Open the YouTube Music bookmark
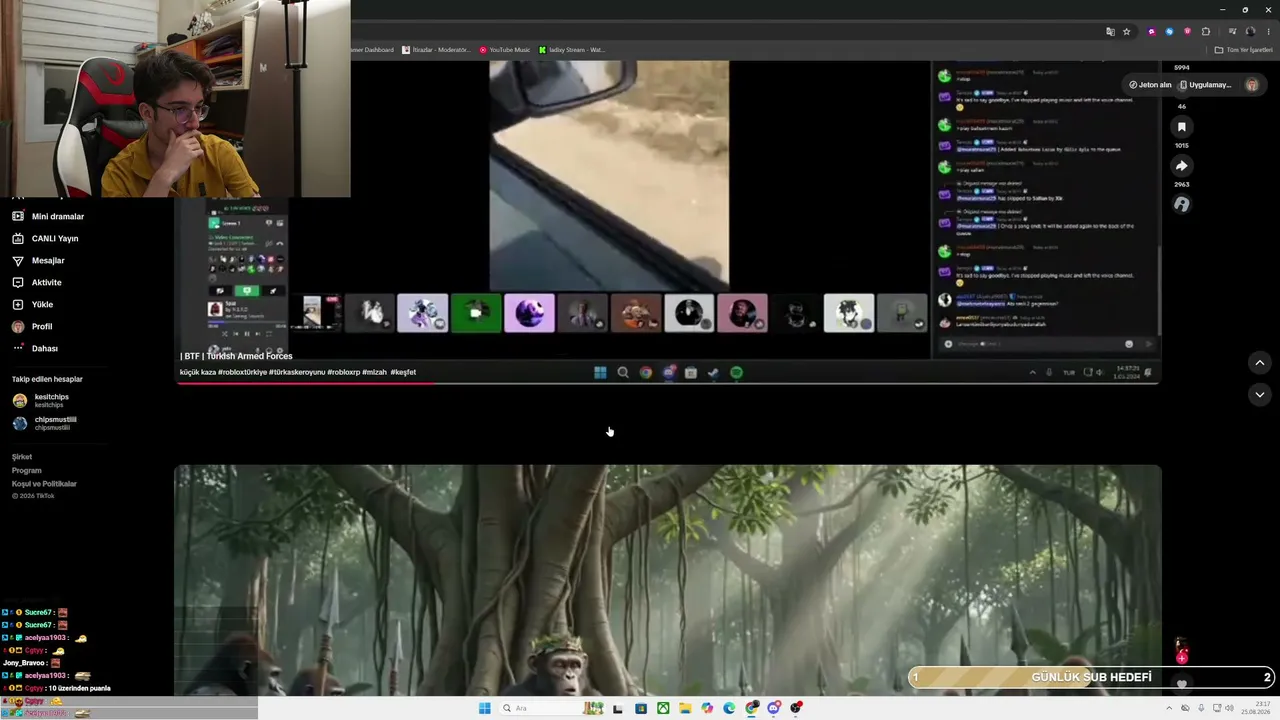Image resolution: width=1280 pixels, height=720 pixels. coord(504,50)
